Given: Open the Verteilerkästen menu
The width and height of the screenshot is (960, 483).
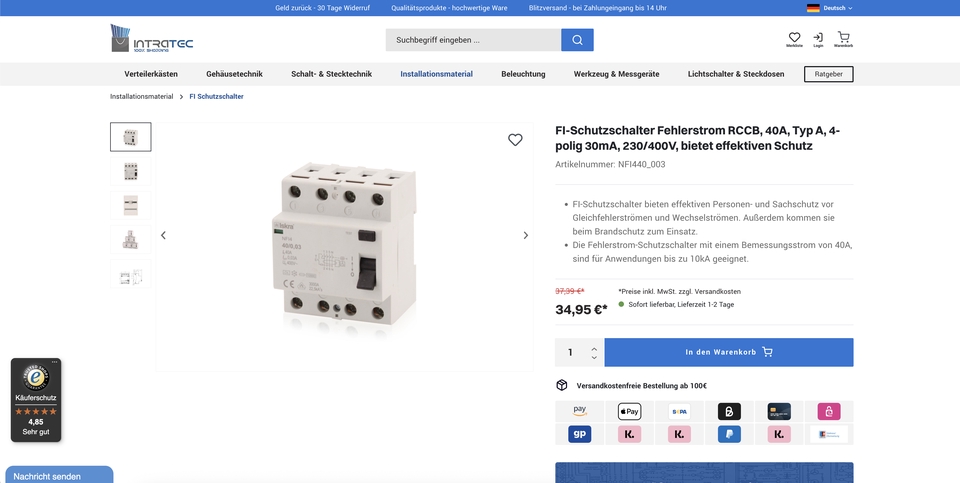Looking at the screenshot, I should click(x=151, y=74).
